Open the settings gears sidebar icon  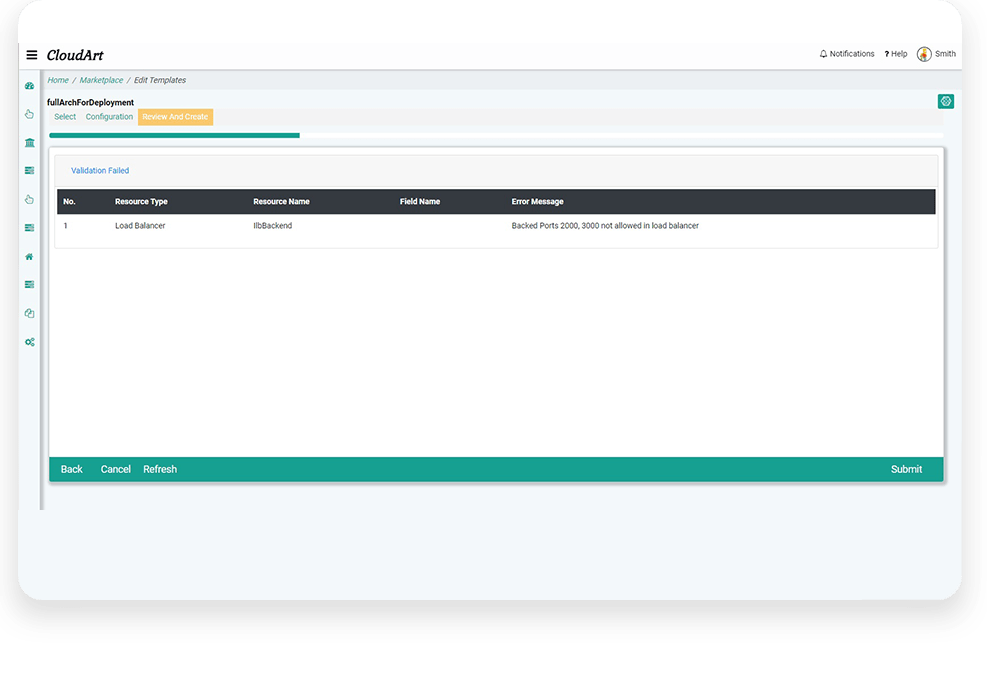(x=30, y=342)
